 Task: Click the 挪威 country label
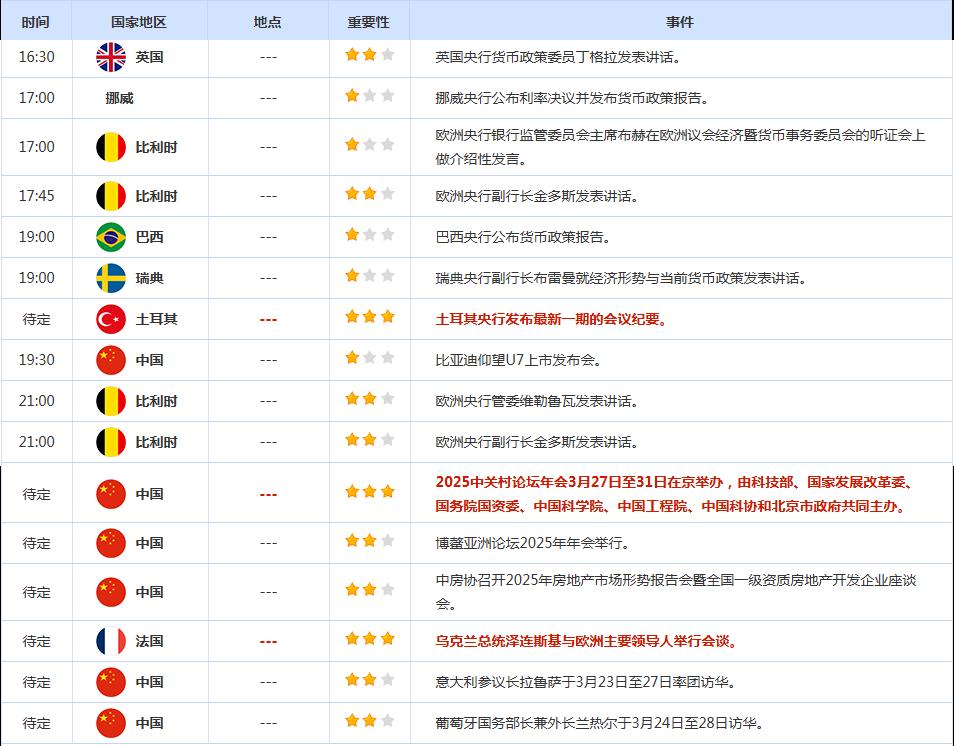119,98
